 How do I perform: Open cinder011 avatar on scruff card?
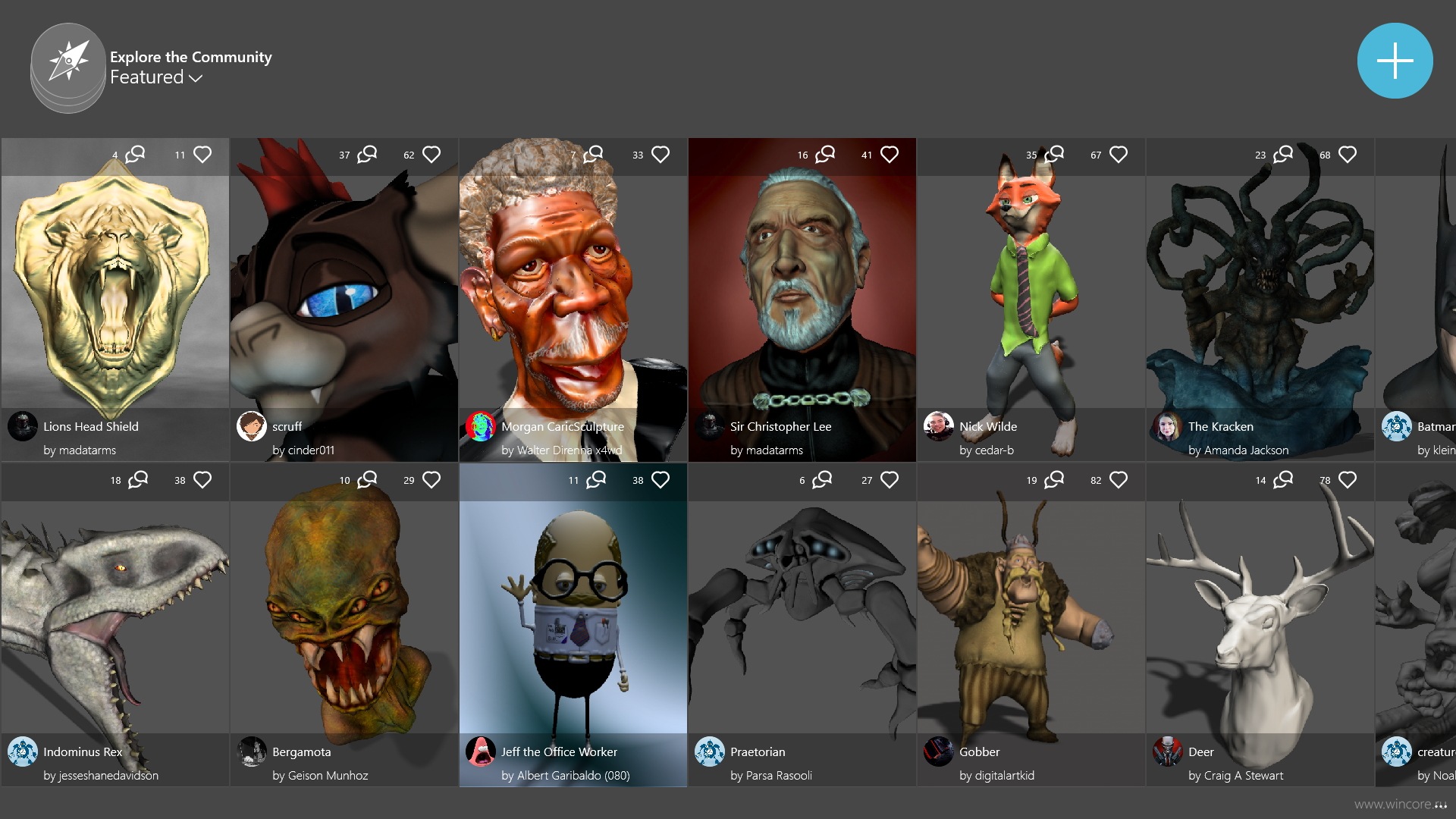[252, 426]
